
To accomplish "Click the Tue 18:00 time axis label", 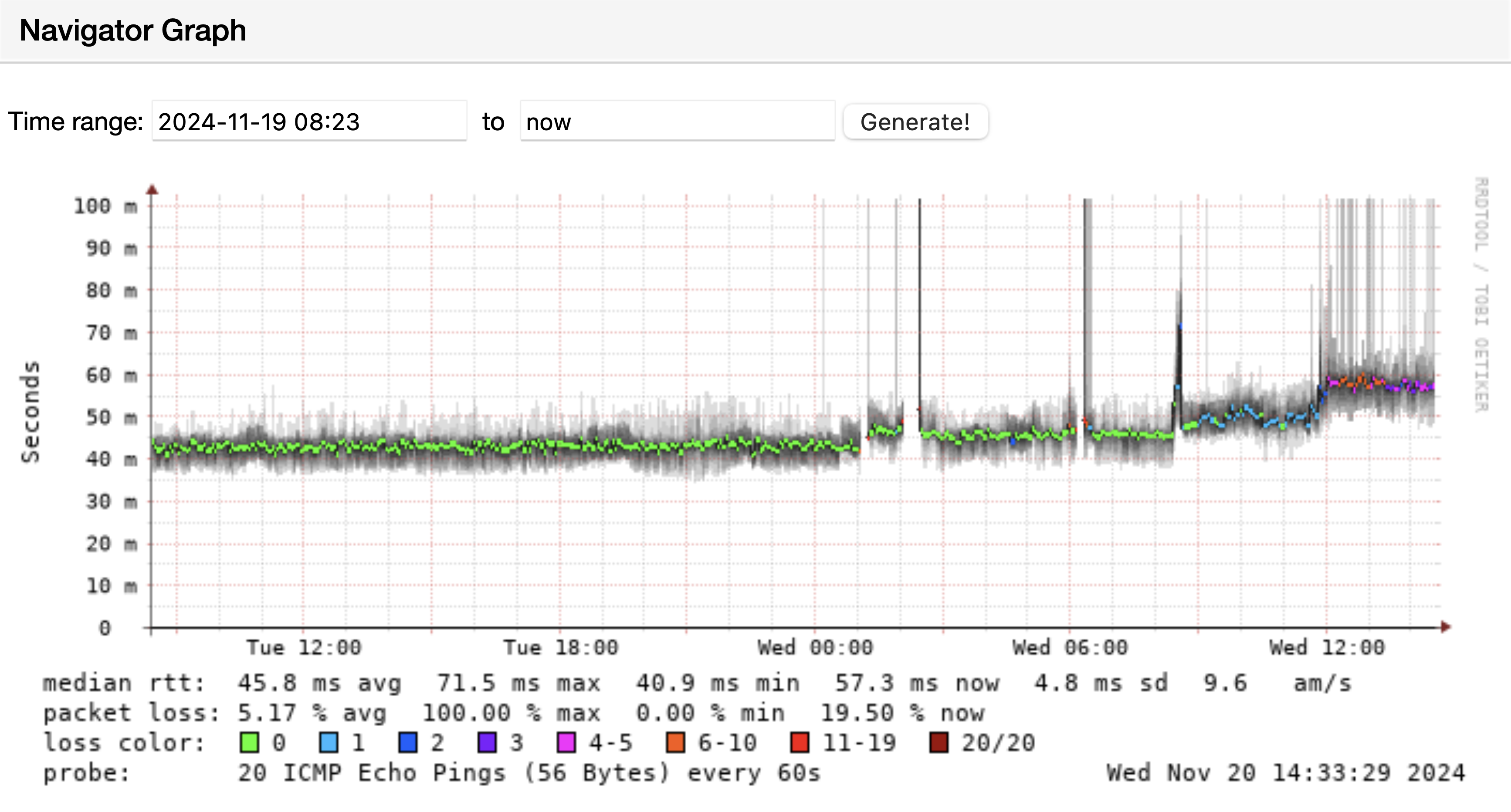I will point(561,648).
